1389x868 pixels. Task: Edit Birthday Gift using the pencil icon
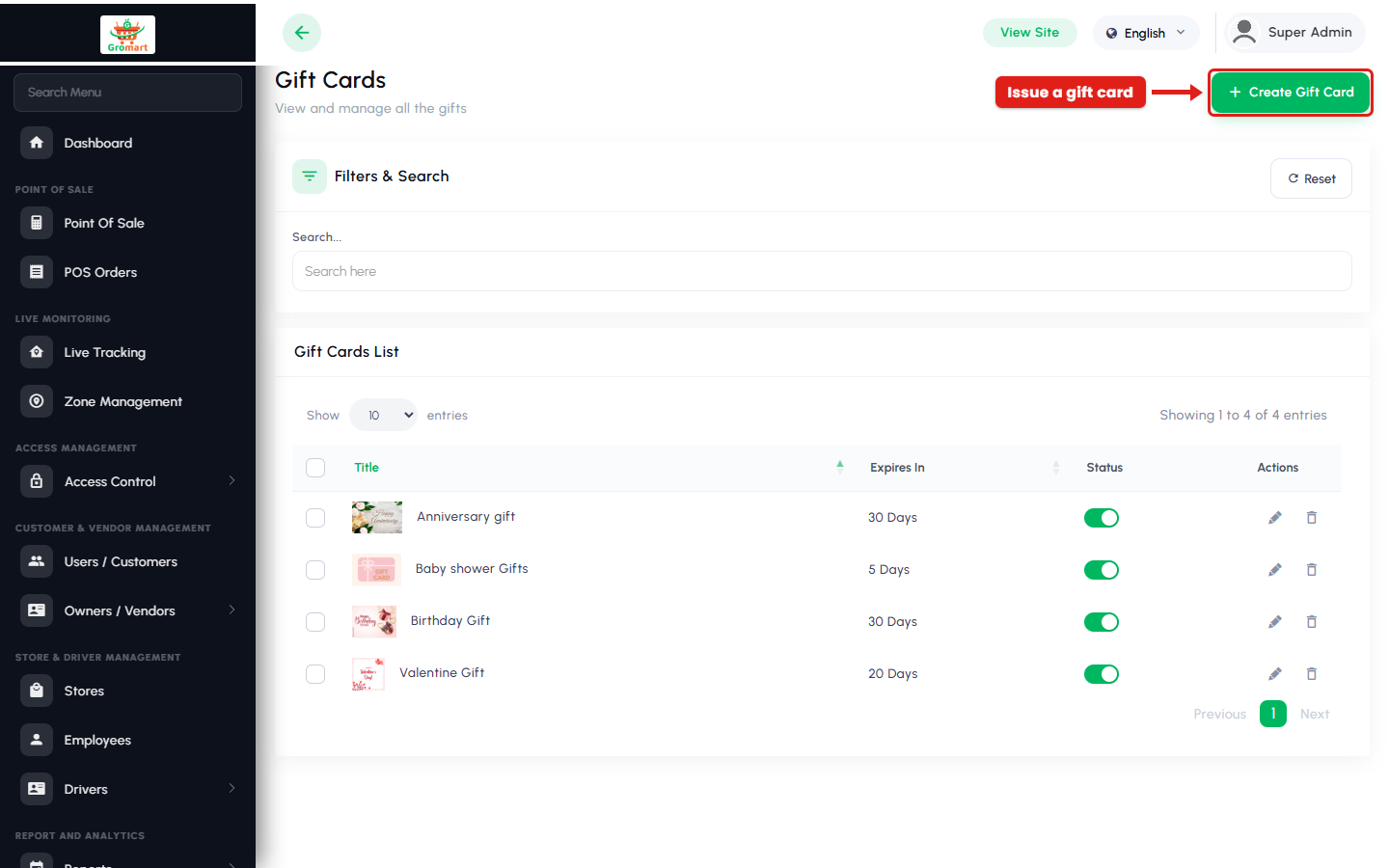click(x=1275, y=622)
